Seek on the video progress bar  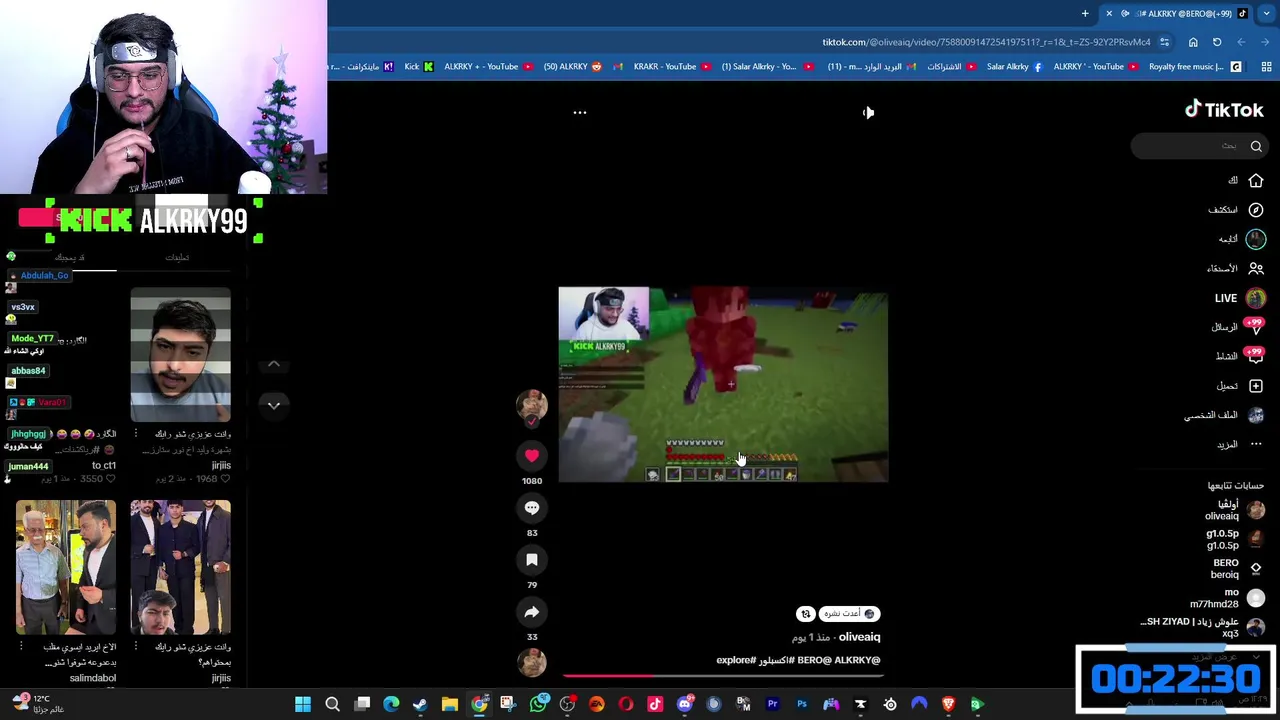723,676
